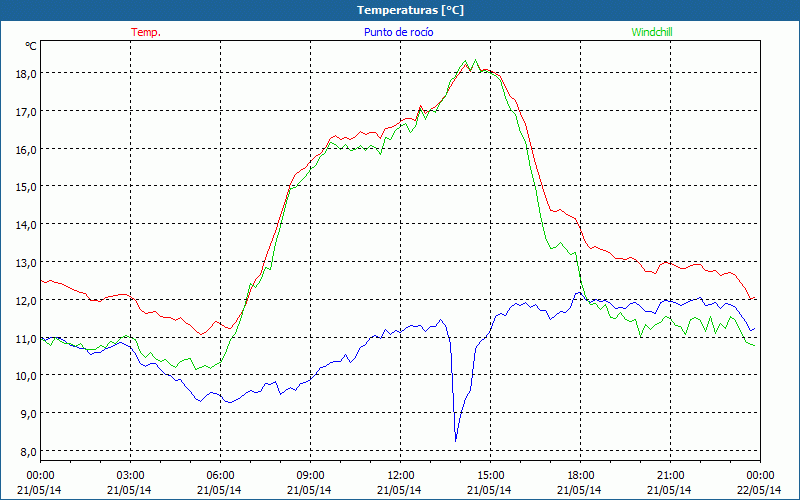This screenshot has height=500, width=800.
Task: Click the 16,0 y-axis value
Action: tap(27, 149)
